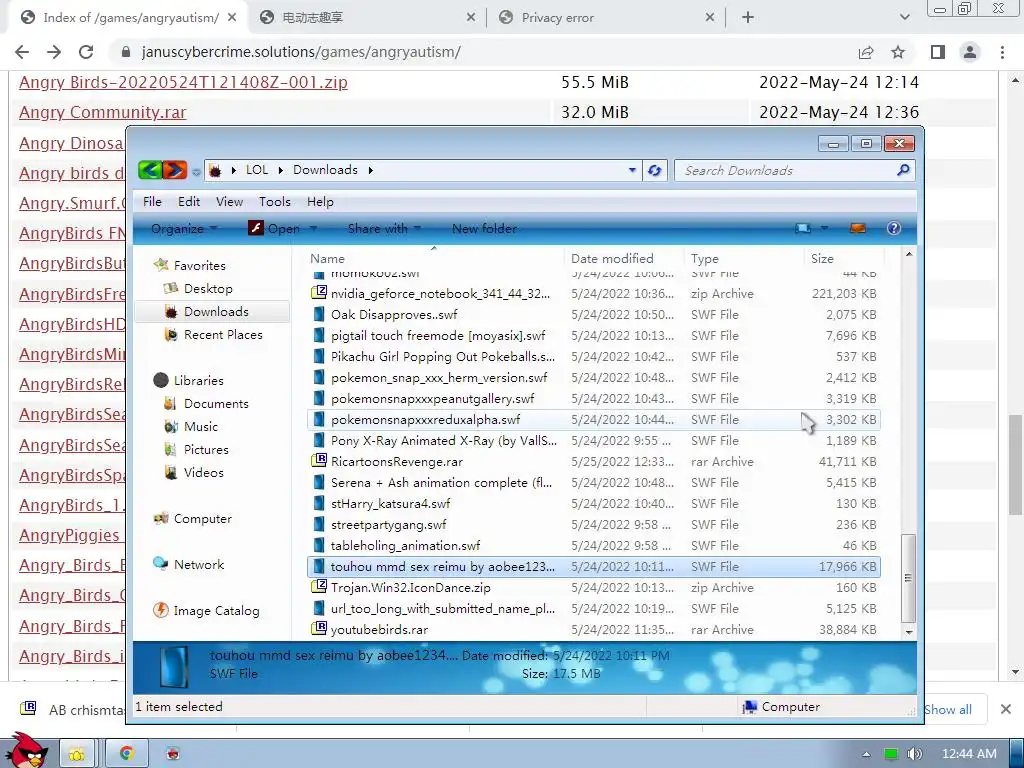Viewport: 1024px width, 768px height.
Task: Go forward with the orange Explorer arrow
Action: click(174, 170)
